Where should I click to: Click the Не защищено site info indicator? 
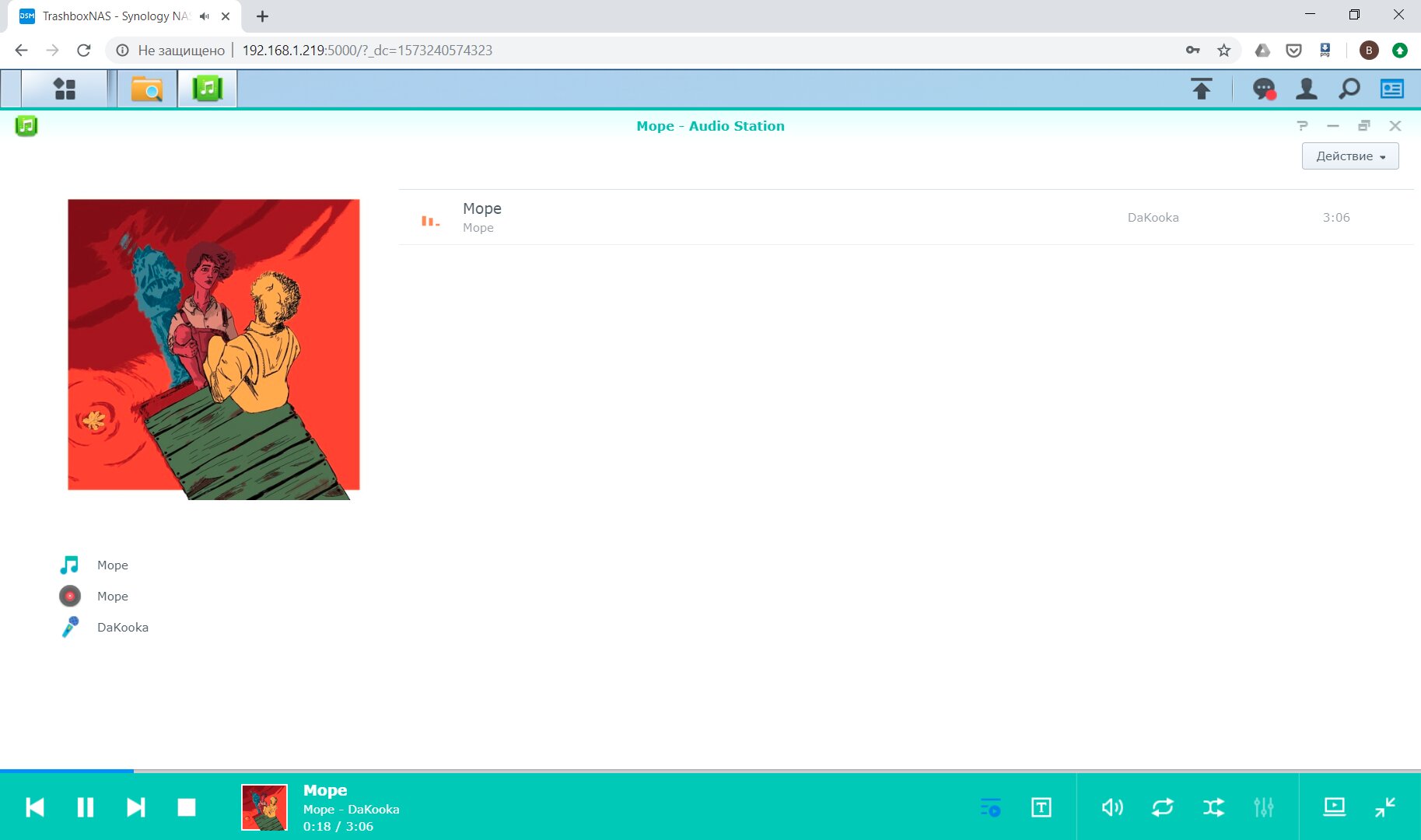point(170,51)
